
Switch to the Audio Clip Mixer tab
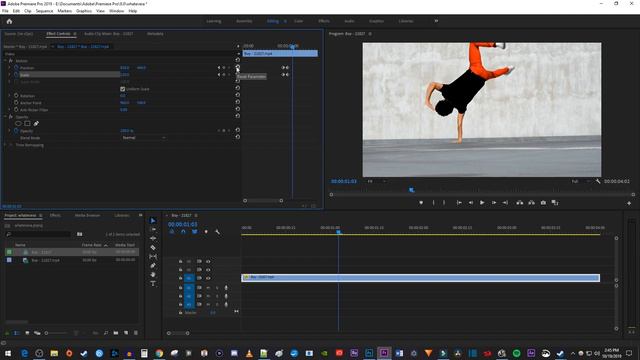point(109,34)
